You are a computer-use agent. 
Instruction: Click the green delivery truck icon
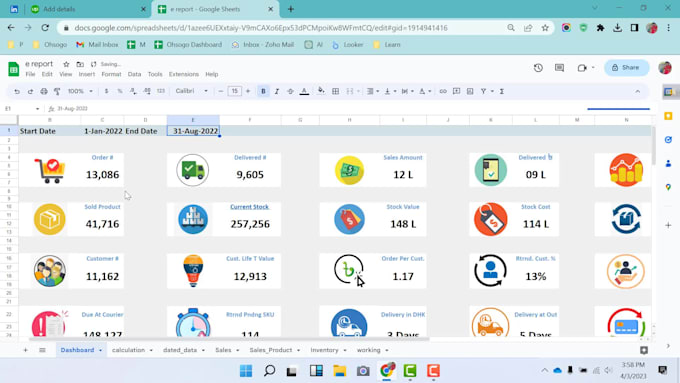tap(193, 170)
